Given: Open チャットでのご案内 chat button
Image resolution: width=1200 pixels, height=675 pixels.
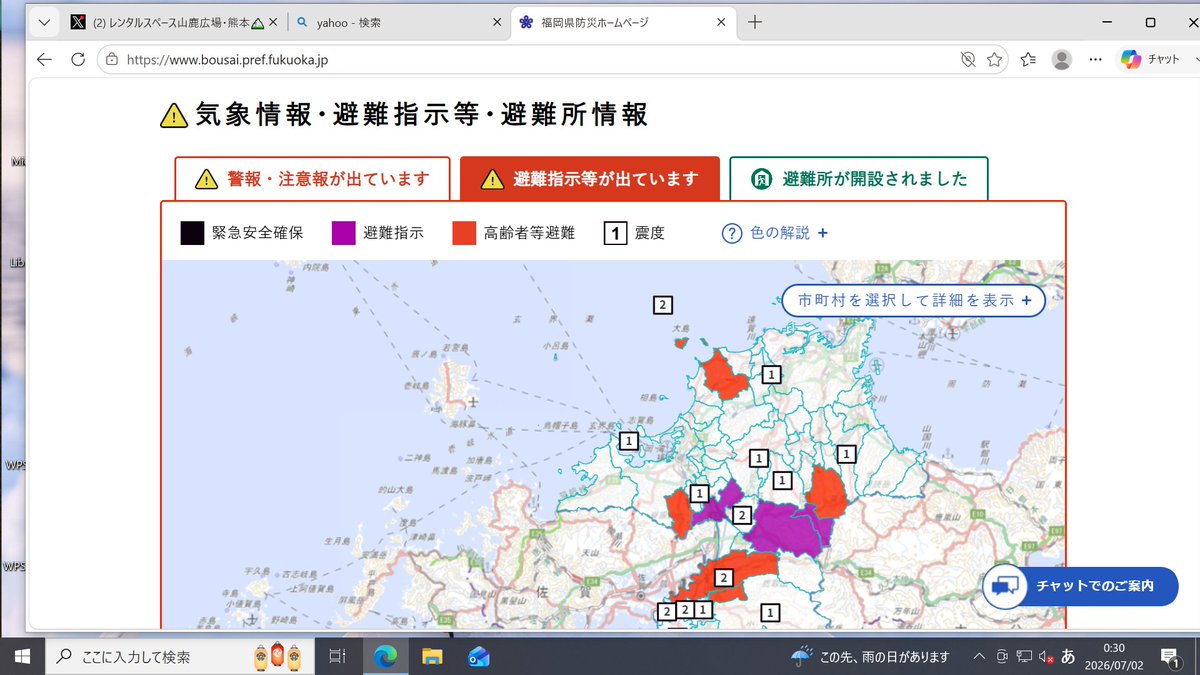Looking at the screenshot, I should click(1080, 586).
